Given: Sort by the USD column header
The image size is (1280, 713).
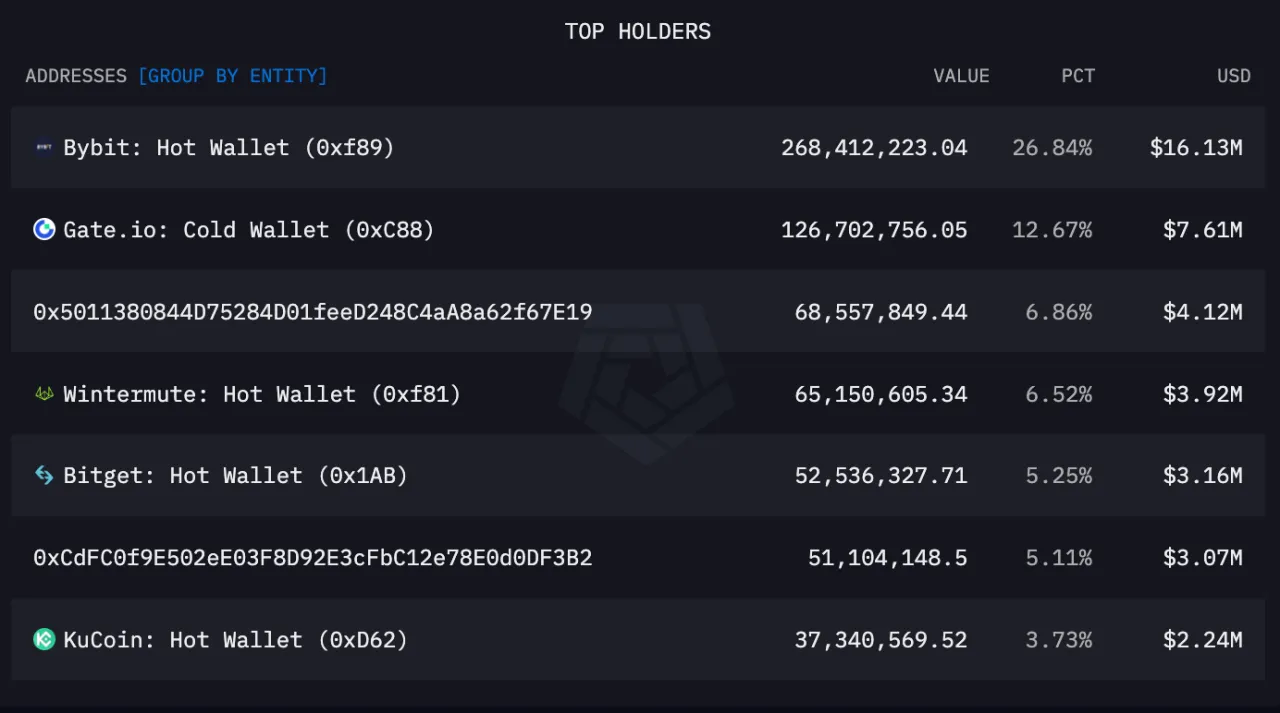Looking at the screenshot, I should pyautogui.click(x=1233, y=76).
